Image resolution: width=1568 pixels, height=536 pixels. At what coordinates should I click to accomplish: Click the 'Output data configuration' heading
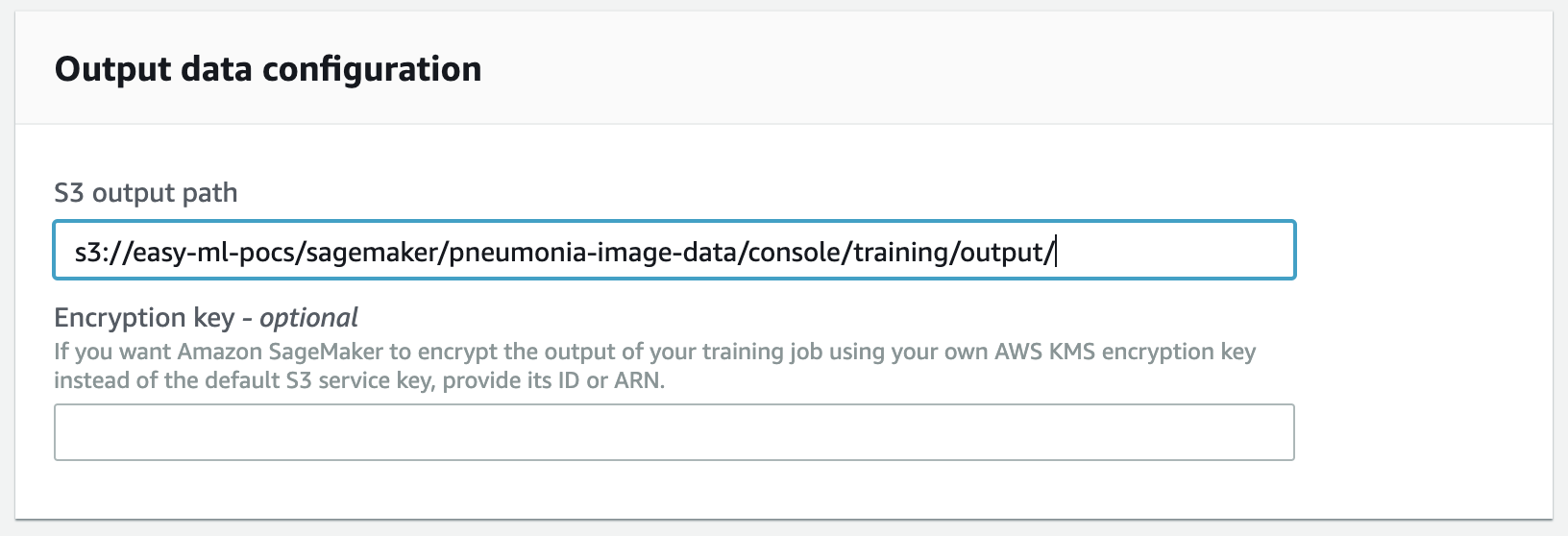pyautogui.click(x=268, y=69)
